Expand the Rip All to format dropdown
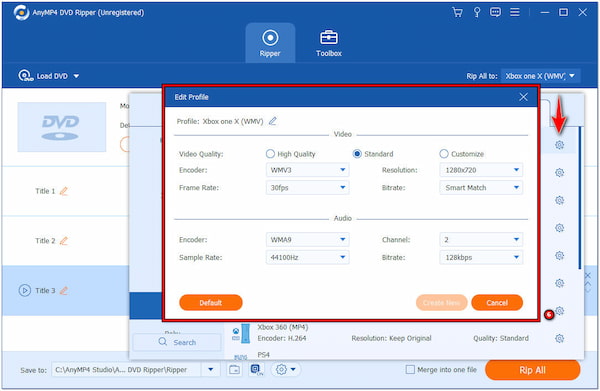Screen dimensions: 600x391 tap(540, 76)
